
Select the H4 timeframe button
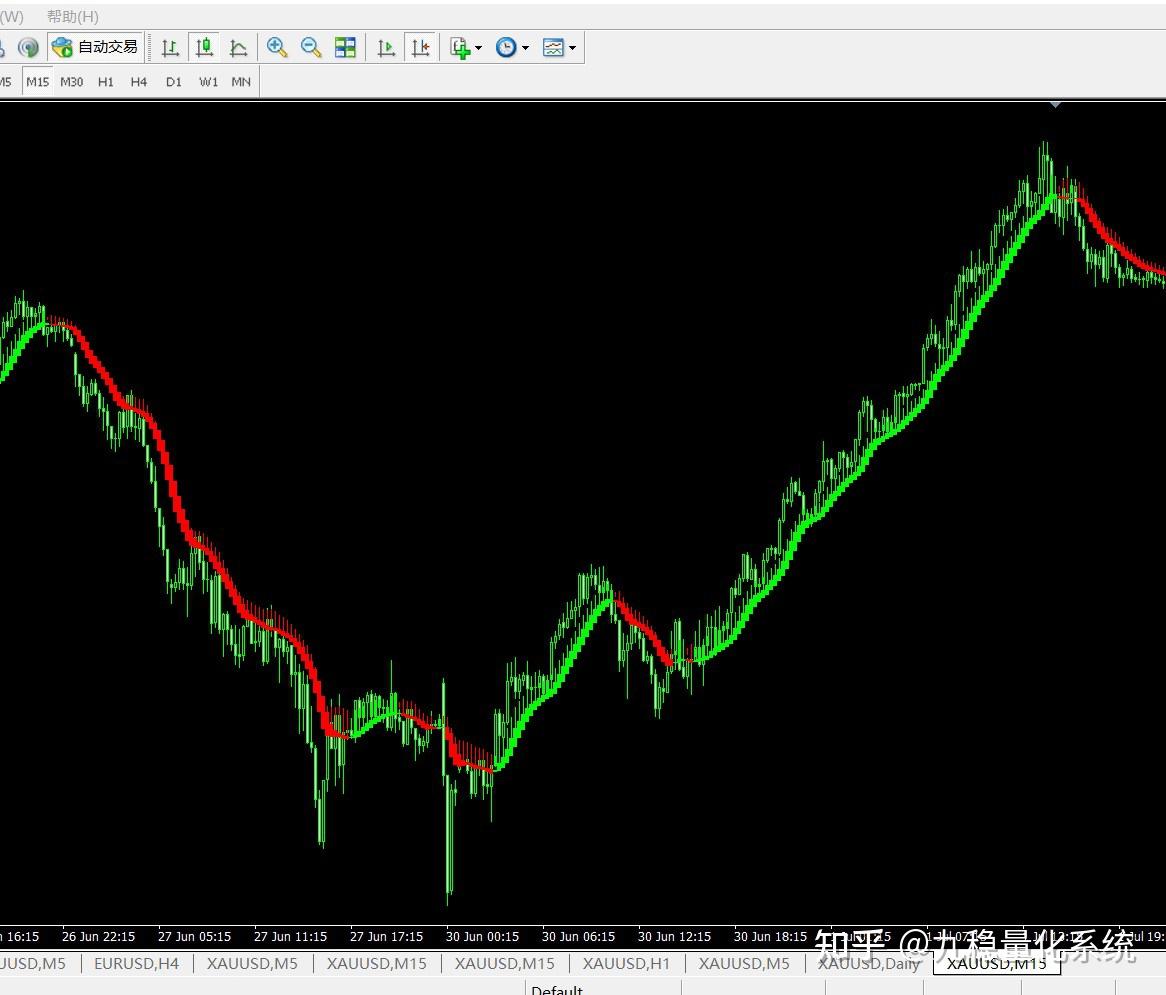pyautogui.click(x=139, y=81)
